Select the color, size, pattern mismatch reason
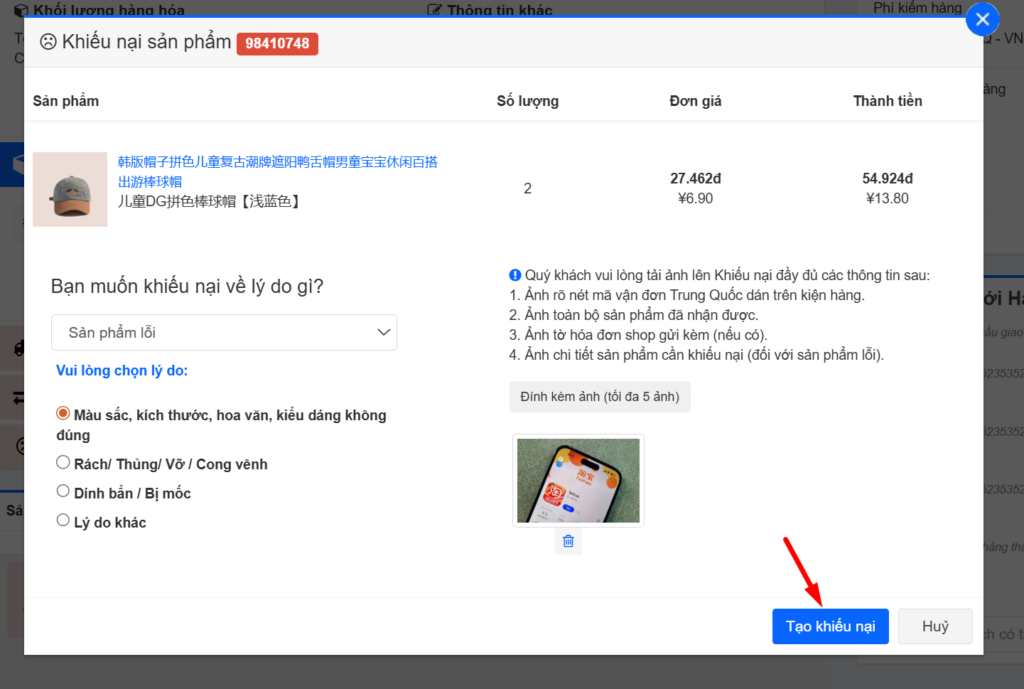 [63, 413]
